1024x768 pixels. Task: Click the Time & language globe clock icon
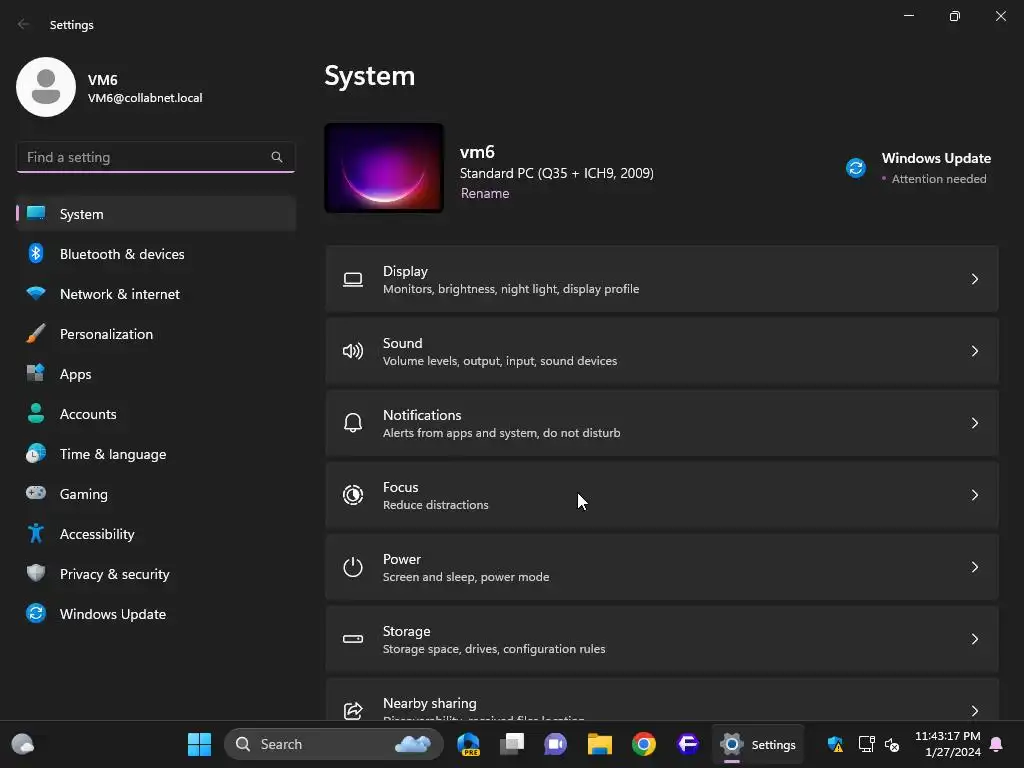click(36, 453)
